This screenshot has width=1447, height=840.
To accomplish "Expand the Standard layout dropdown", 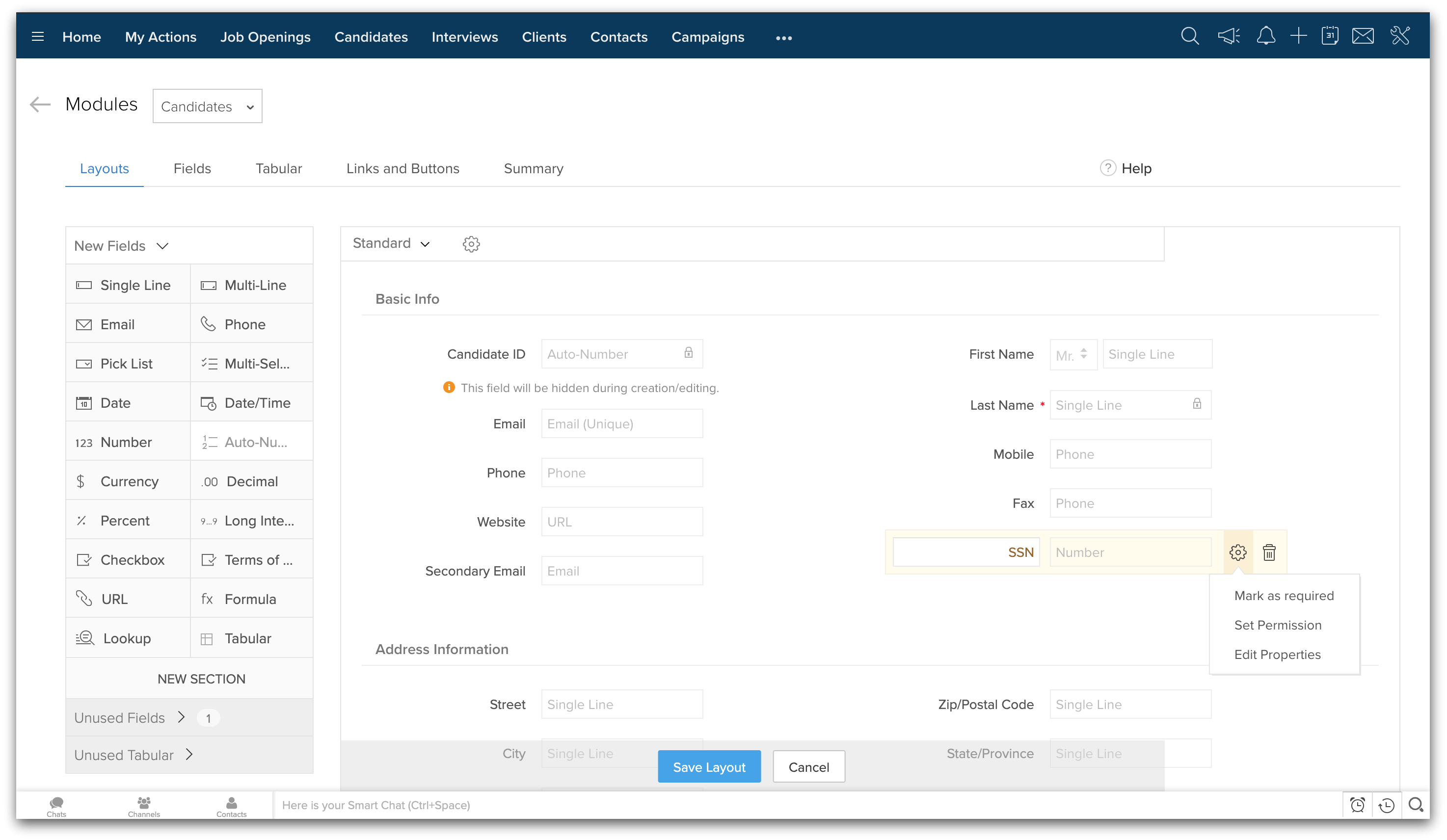I will (391, 243).
